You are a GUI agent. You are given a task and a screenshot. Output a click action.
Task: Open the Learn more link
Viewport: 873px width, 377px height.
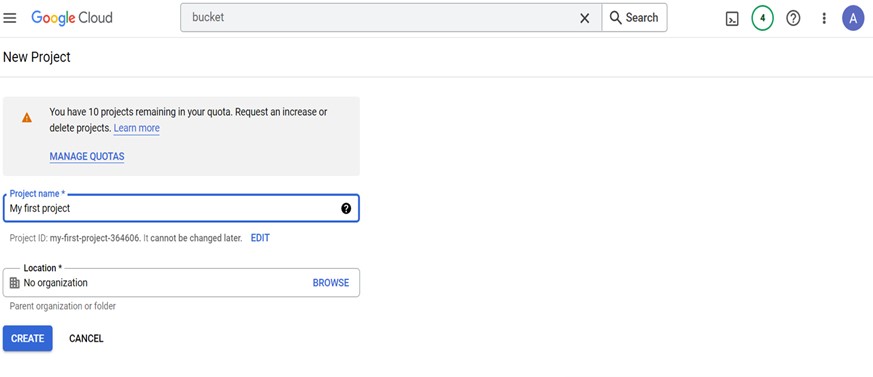[136, 128]
